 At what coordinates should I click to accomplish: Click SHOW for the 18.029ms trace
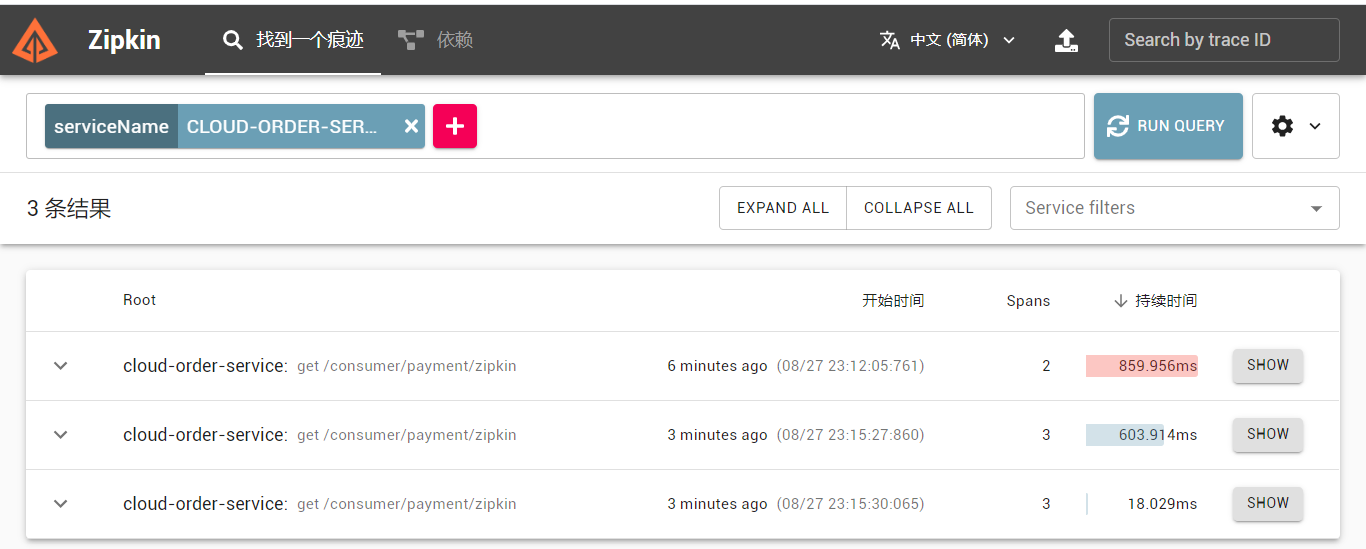pyautogui.click(x=1268, y=504)
